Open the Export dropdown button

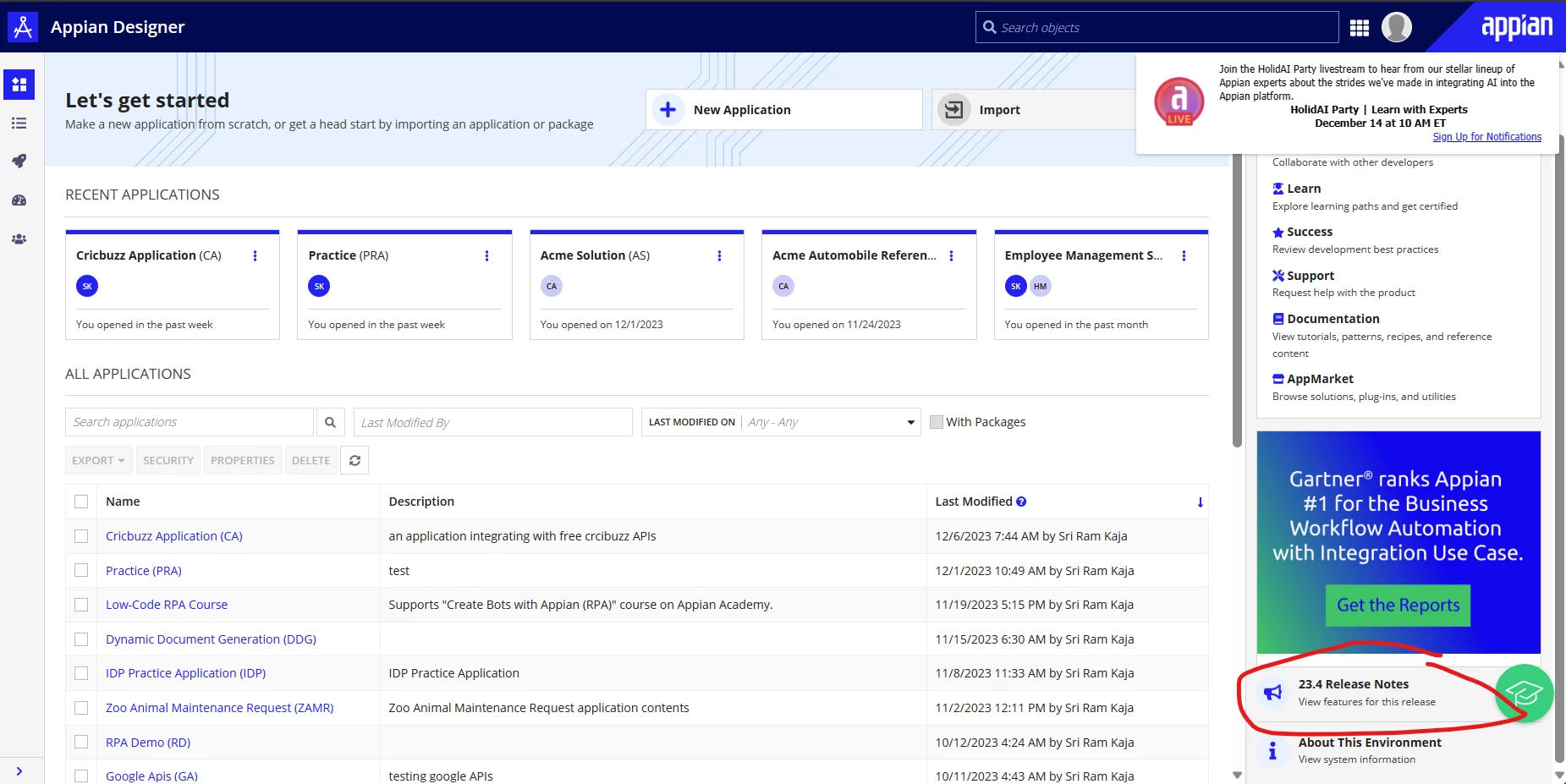[x=98, y=460]
